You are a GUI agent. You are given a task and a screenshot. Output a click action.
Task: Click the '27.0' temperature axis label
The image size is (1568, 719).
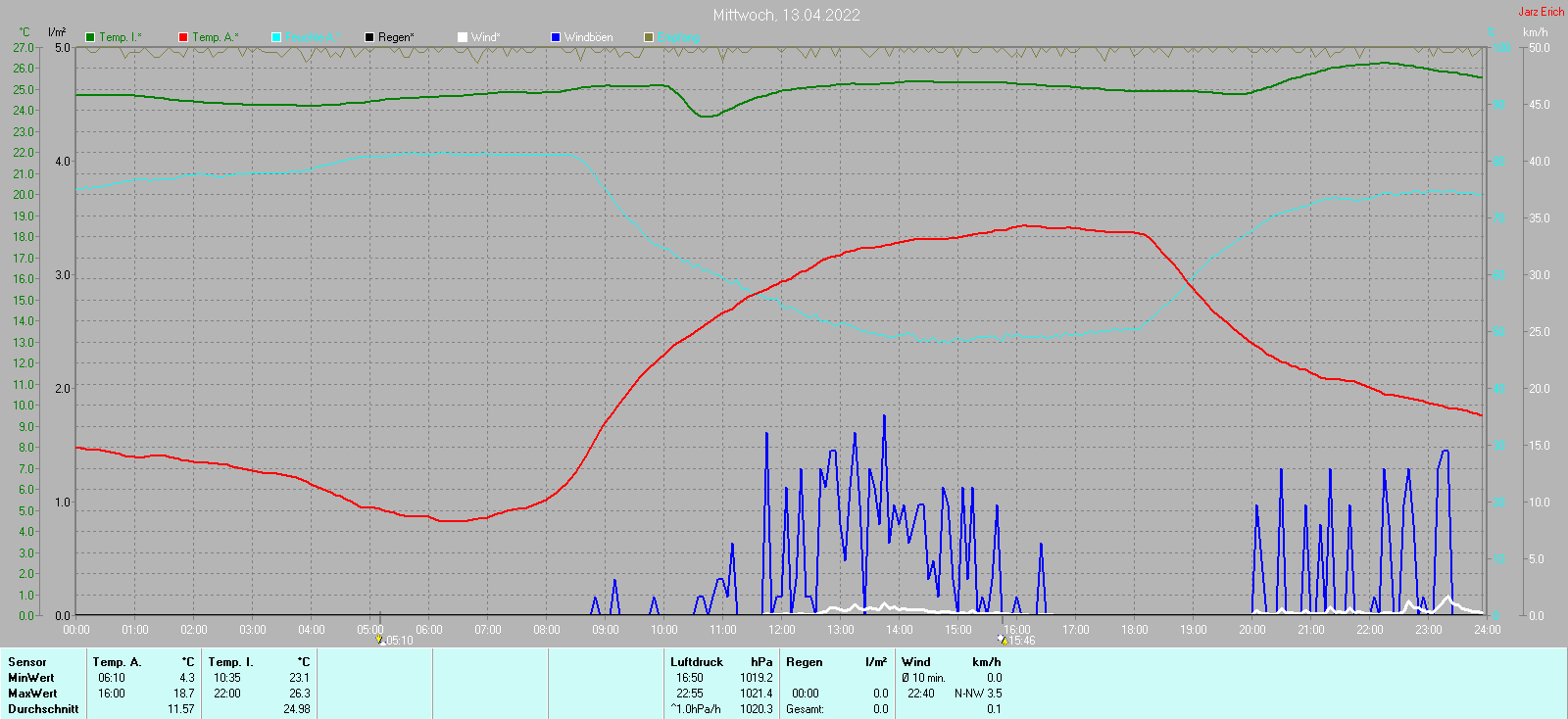(x=24, y=48)
